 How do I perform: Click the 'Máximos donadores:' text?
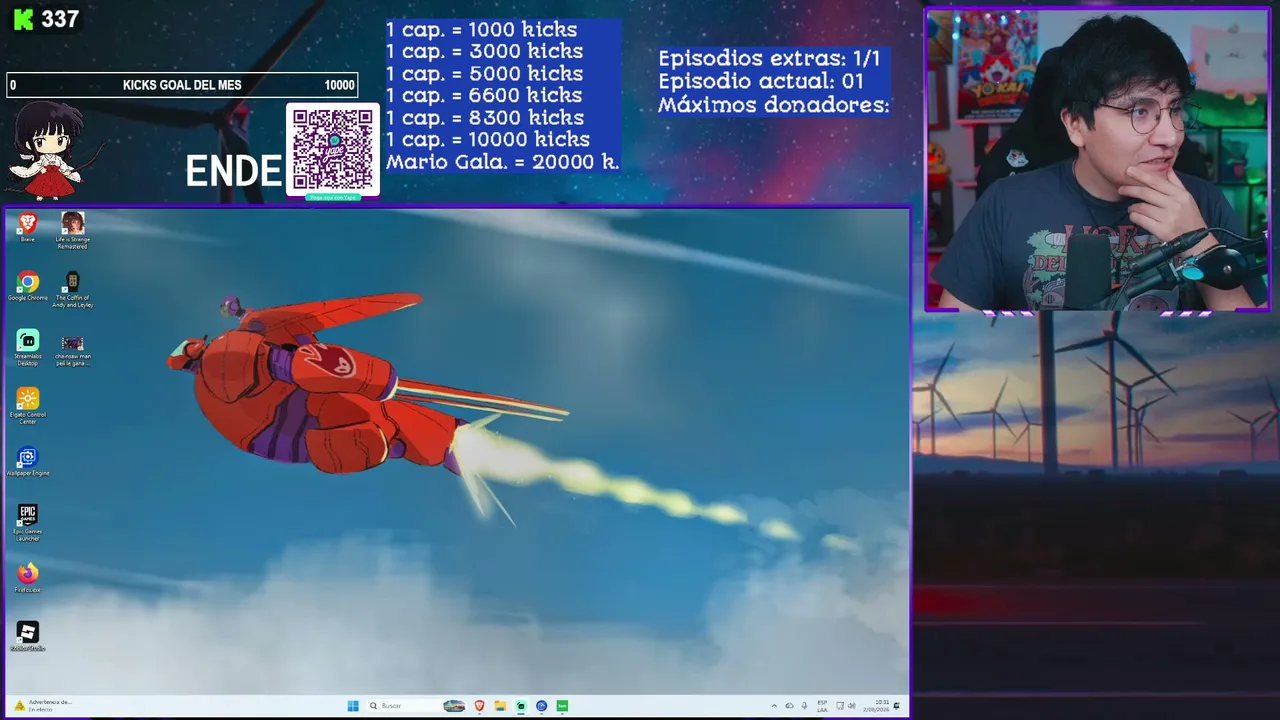[x=773, y=104]
